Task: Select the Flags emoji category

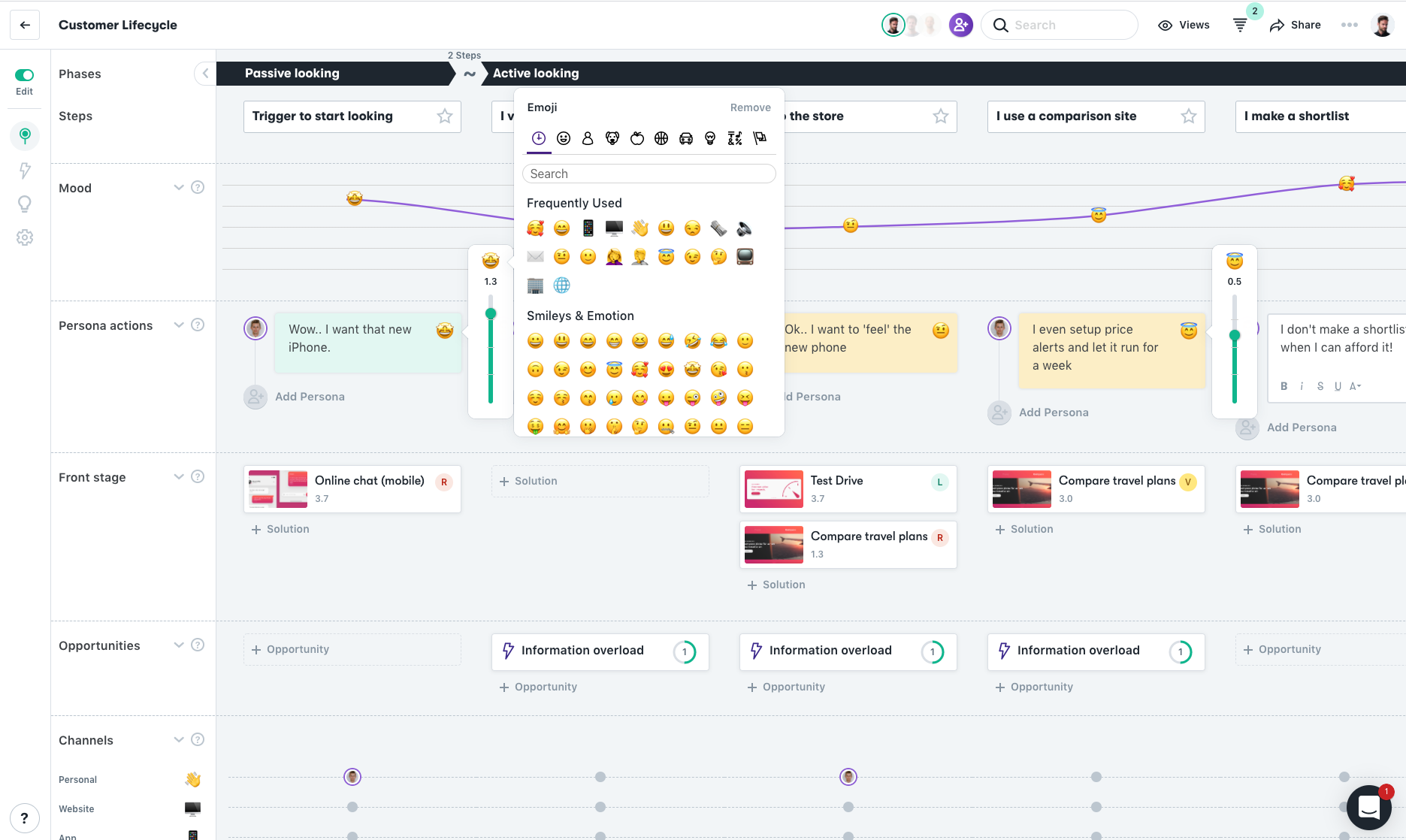Action: point(760,138)
